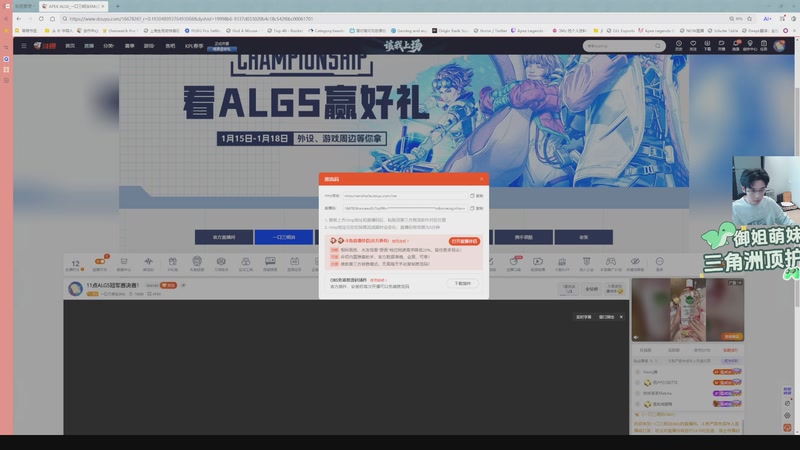Open the home nav item

70,46
